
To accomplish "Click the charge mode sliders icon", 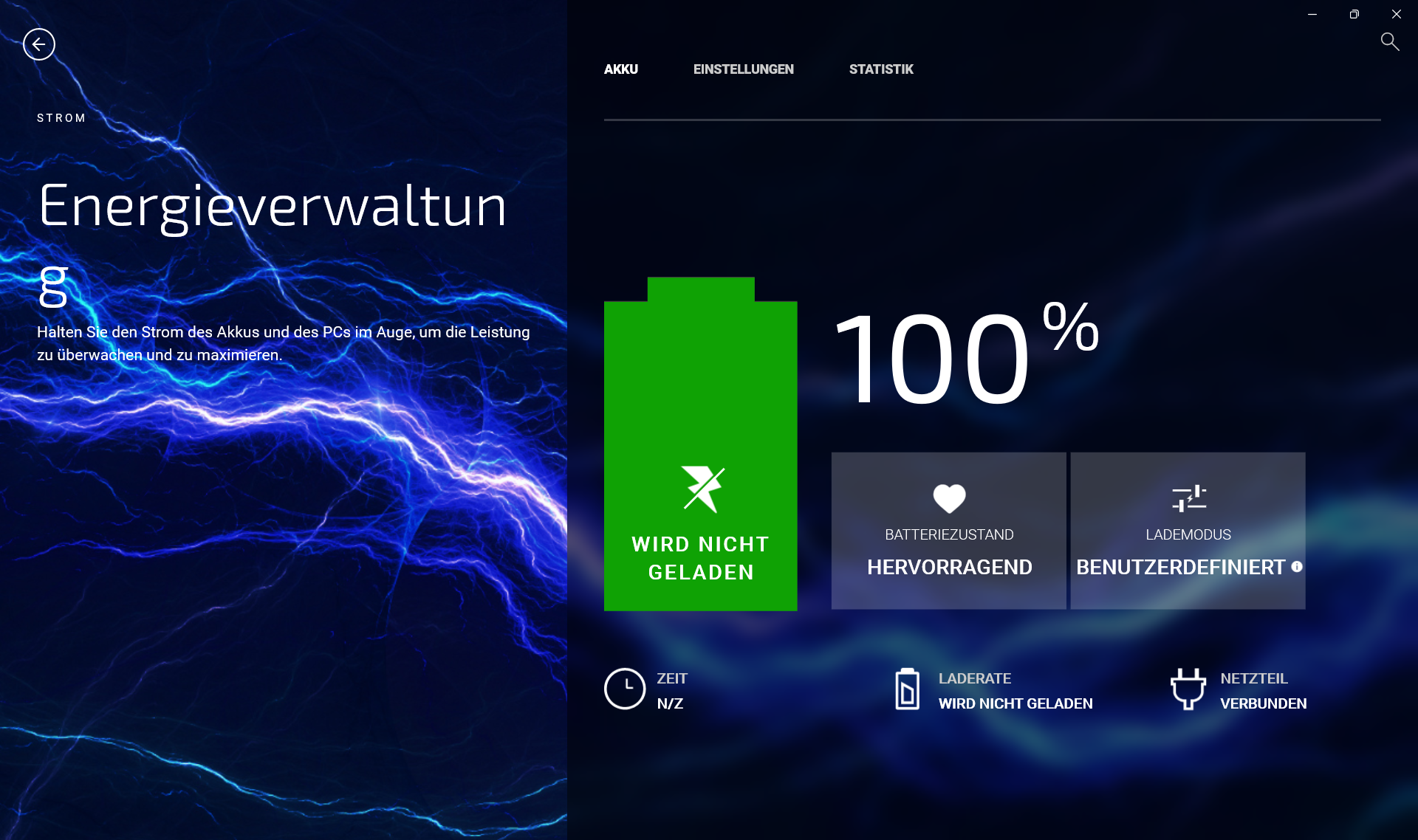I will pos(1188,498).
